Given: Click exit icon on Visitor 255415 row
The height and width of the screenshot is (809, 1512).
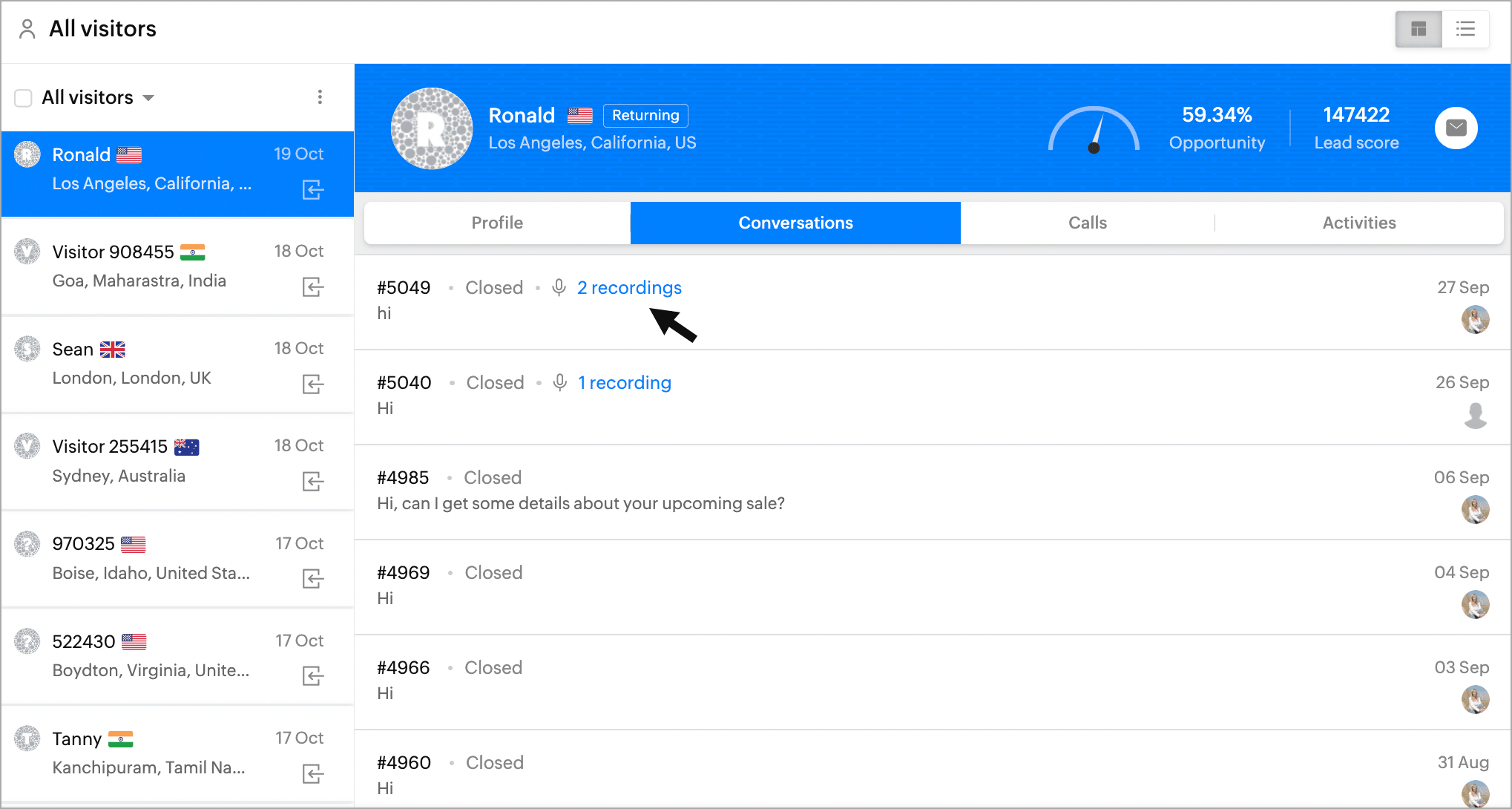Looking at the screenshot, I should [x=313, y=482].
